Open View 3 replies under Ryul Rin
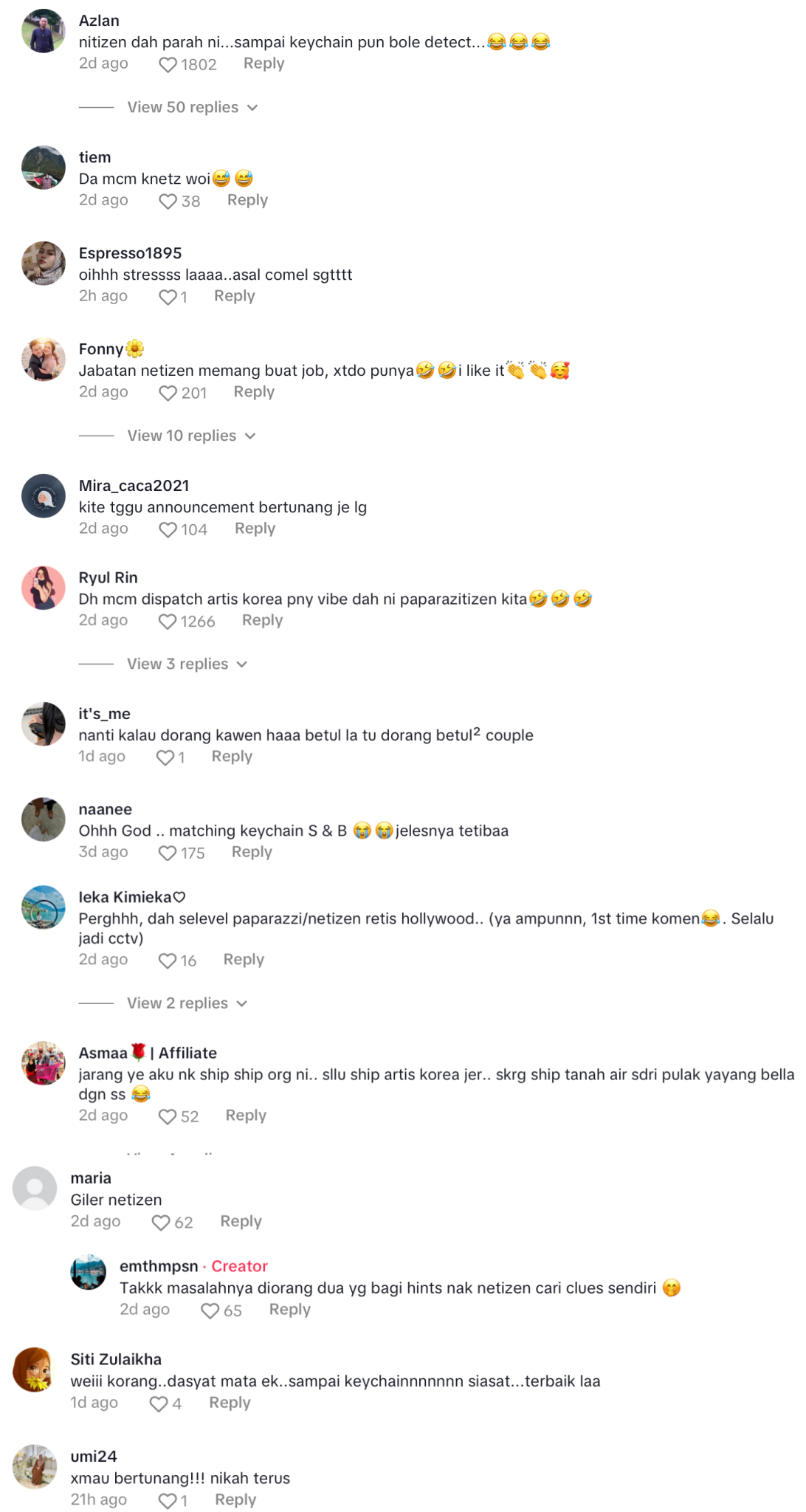This screenshot has height=1512, width=806. click(x=177, y=664)
